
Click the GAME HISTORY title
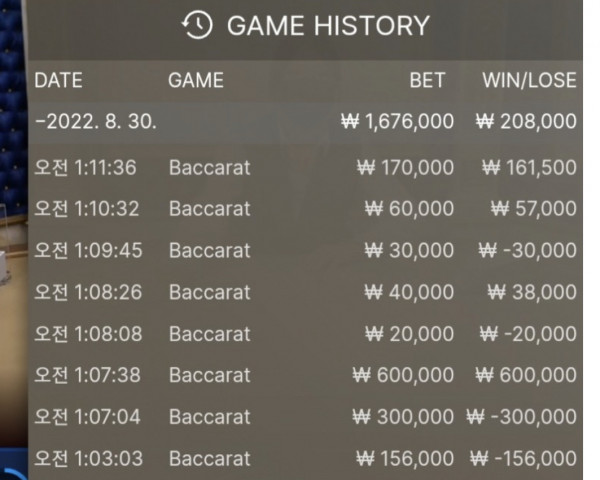328,26
